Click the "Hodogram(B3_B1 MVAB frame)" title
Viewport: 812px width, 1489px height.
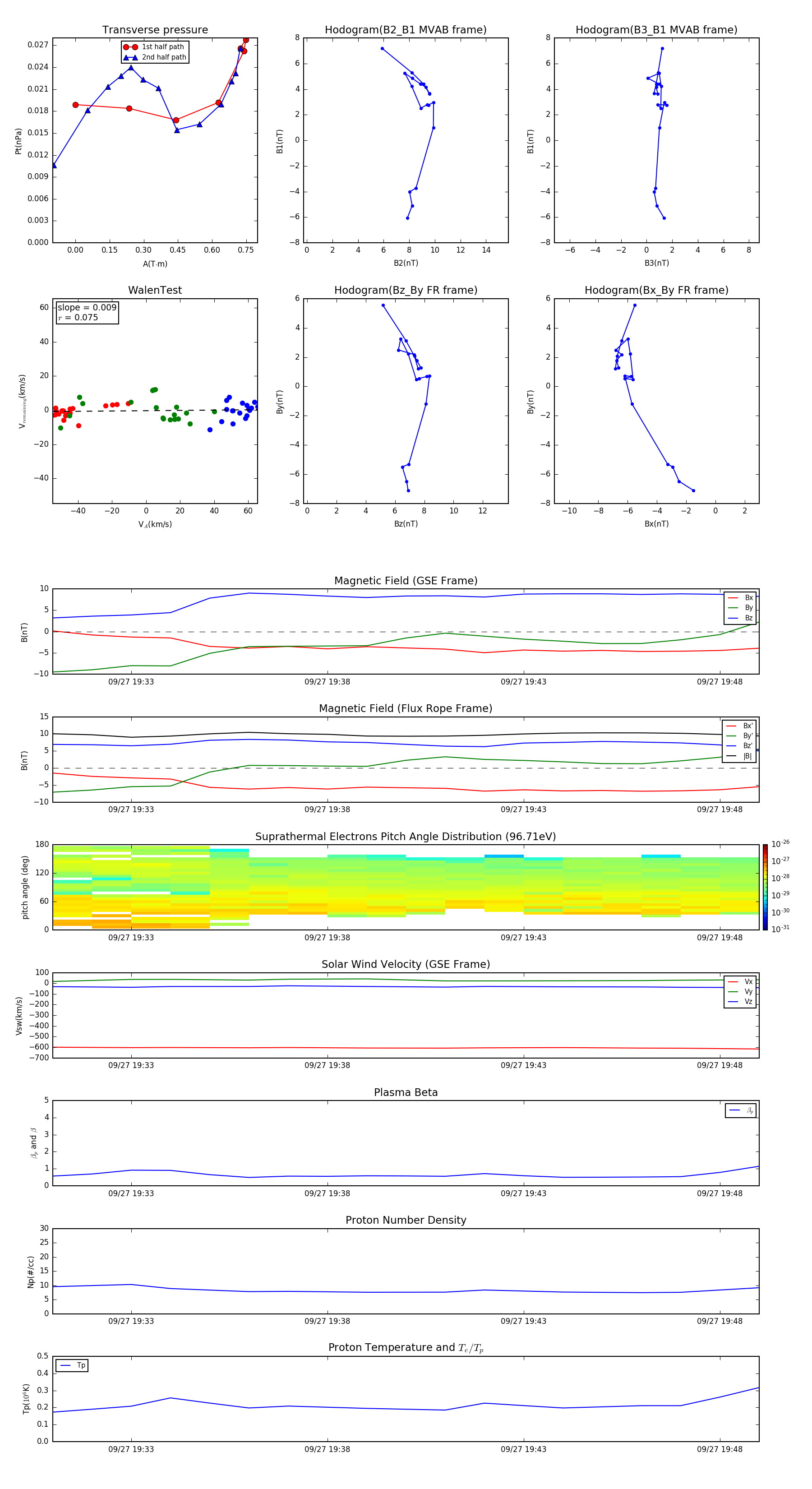point(656,30)
